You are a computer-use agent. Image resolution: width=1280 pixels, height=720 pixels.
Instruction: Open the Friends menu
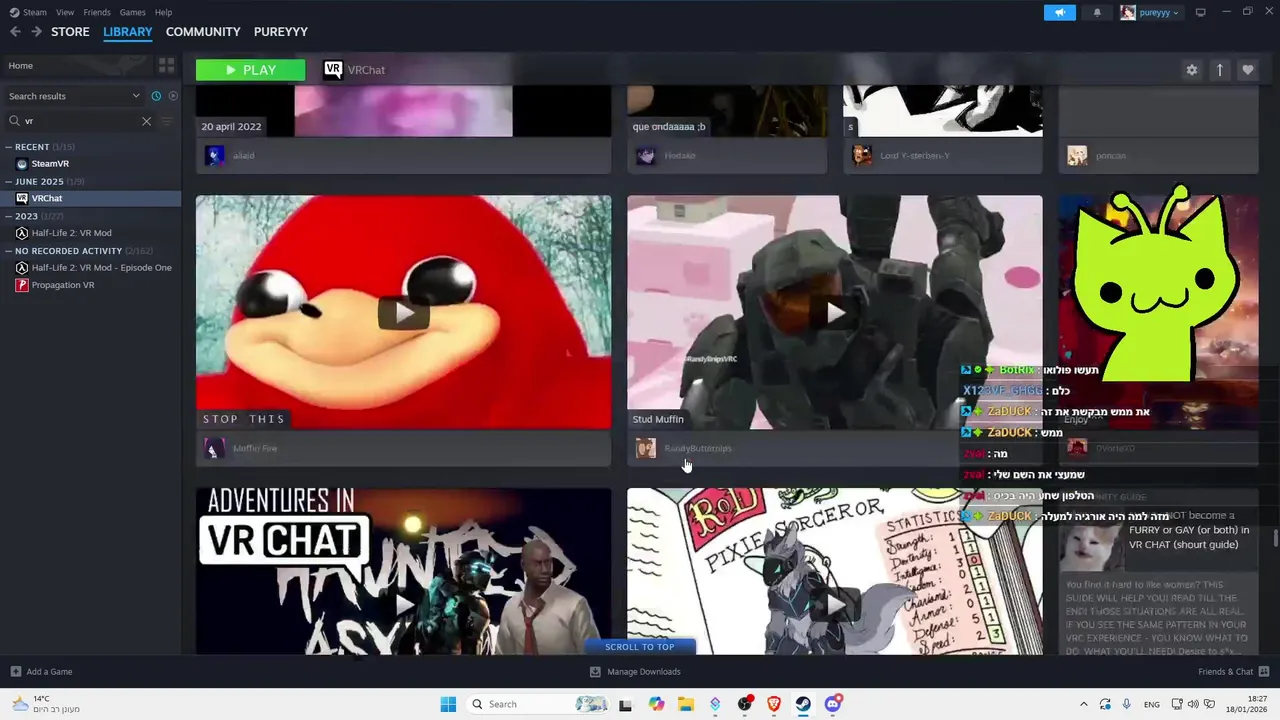tap(97, 12)
